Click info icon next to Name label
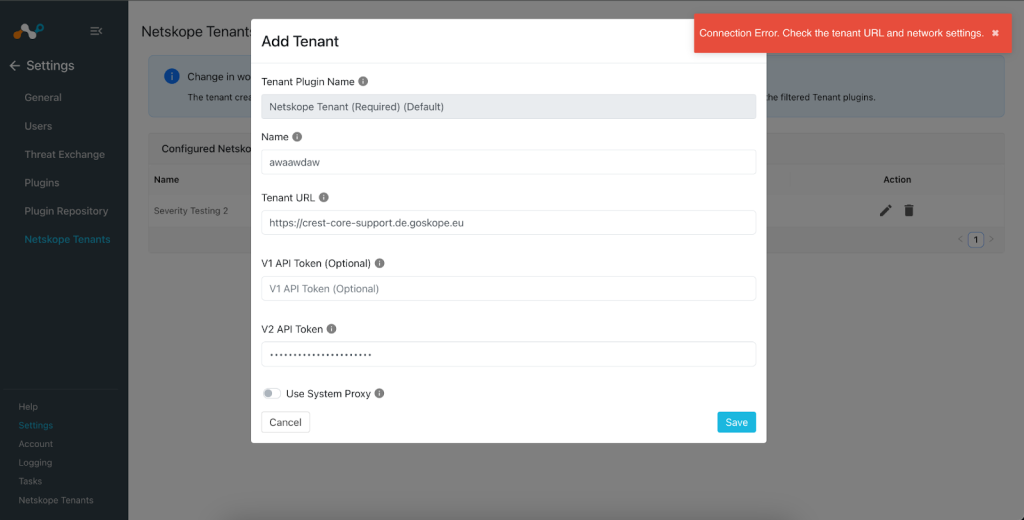Image resolution: width=1024 pixels, height=520 pixels. click(x=297, y=137)
